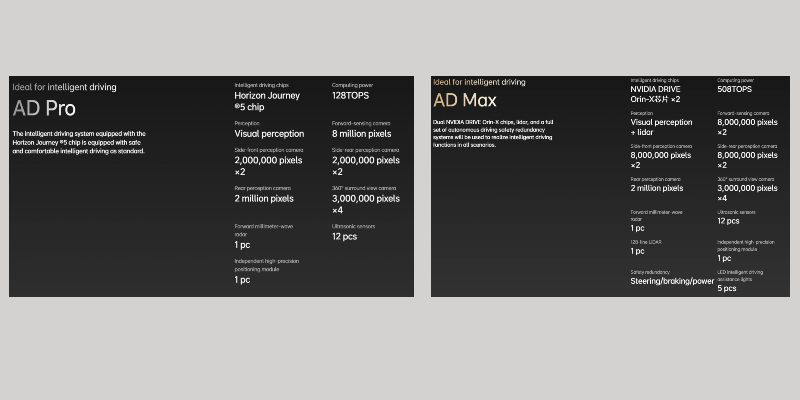Viewport: 800px width, 400px height.
Task: Click '8 million pixels' forward camera value
Action: click(361, 134)
